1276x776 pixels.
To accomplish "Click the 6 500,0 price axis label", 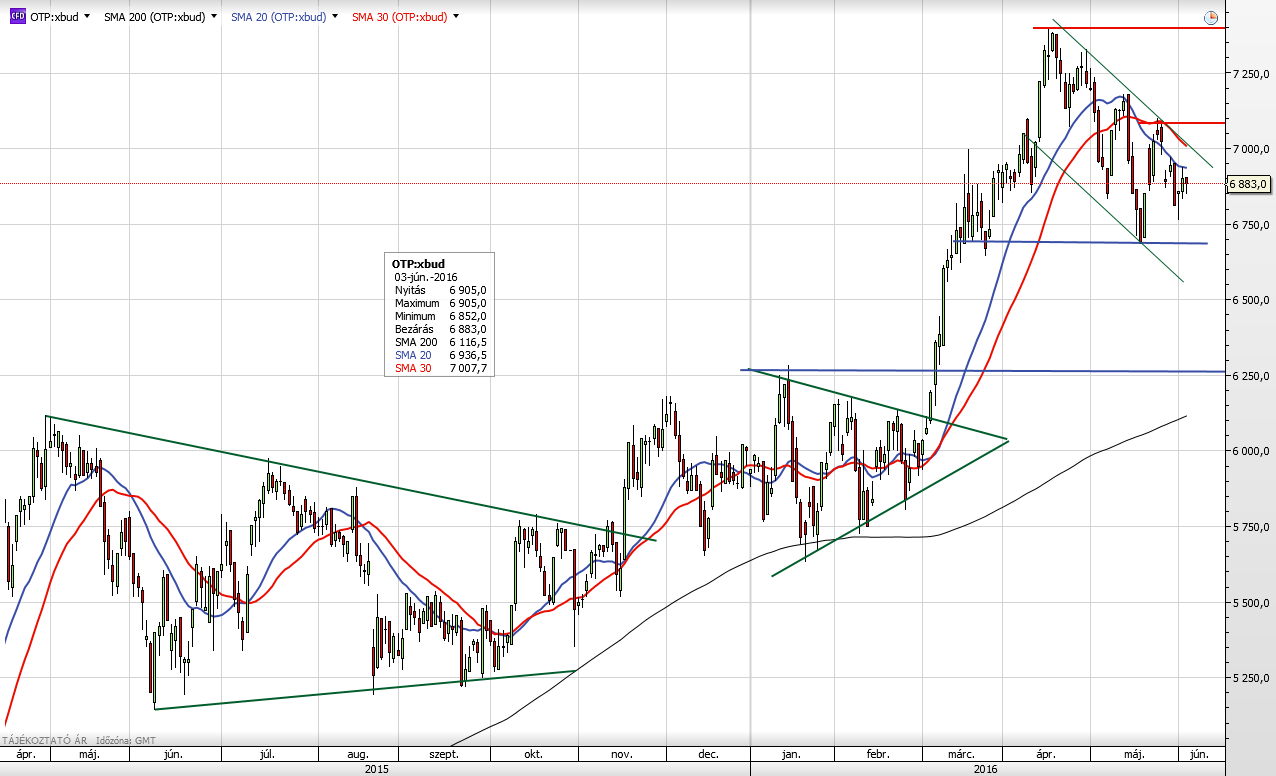I will (x=1252, y=300).
